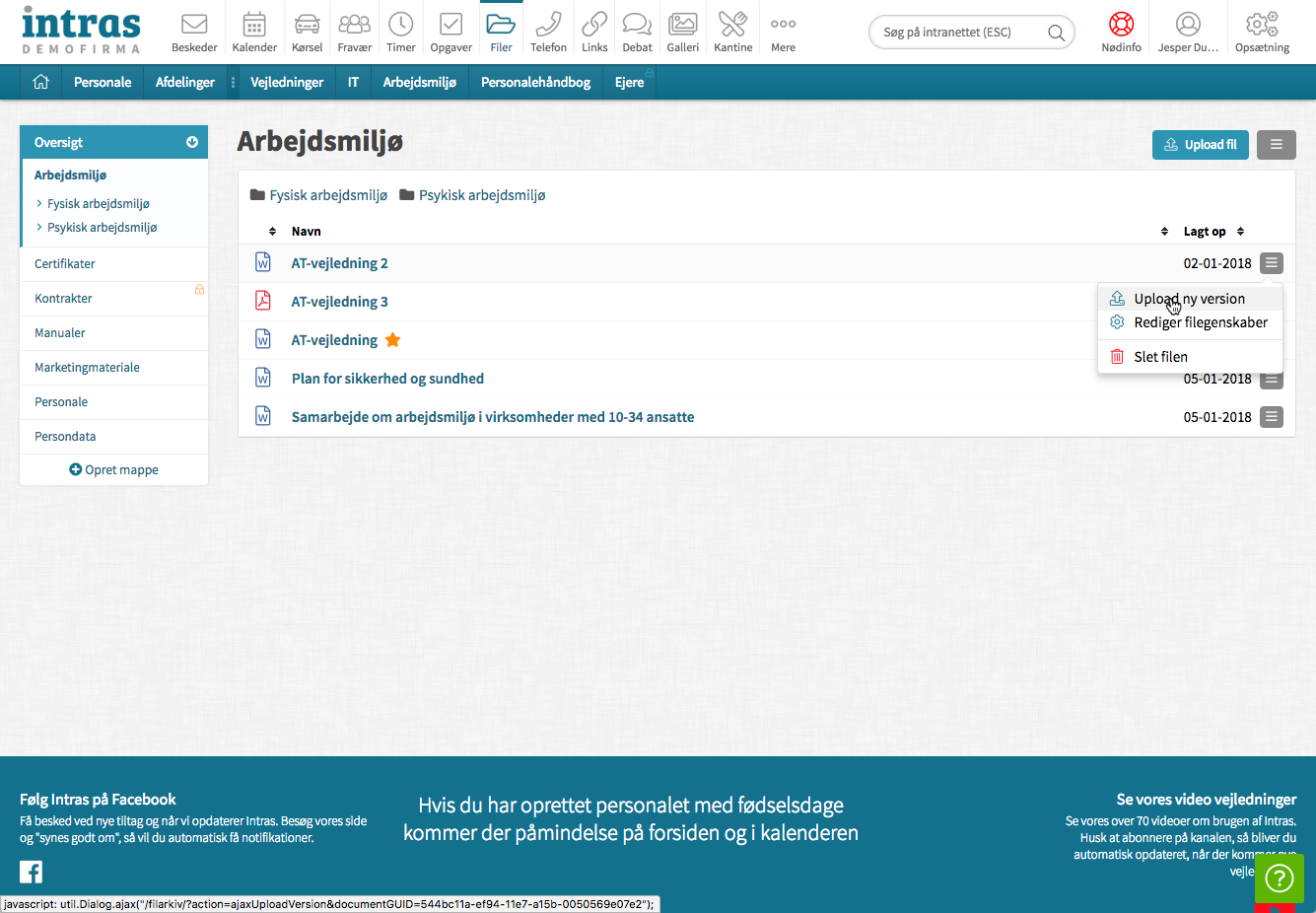Viewport: 1316px width, 913px height.
Task: Open the hamburger menu next to Upload fil
Action: [x=1276, y=145]
